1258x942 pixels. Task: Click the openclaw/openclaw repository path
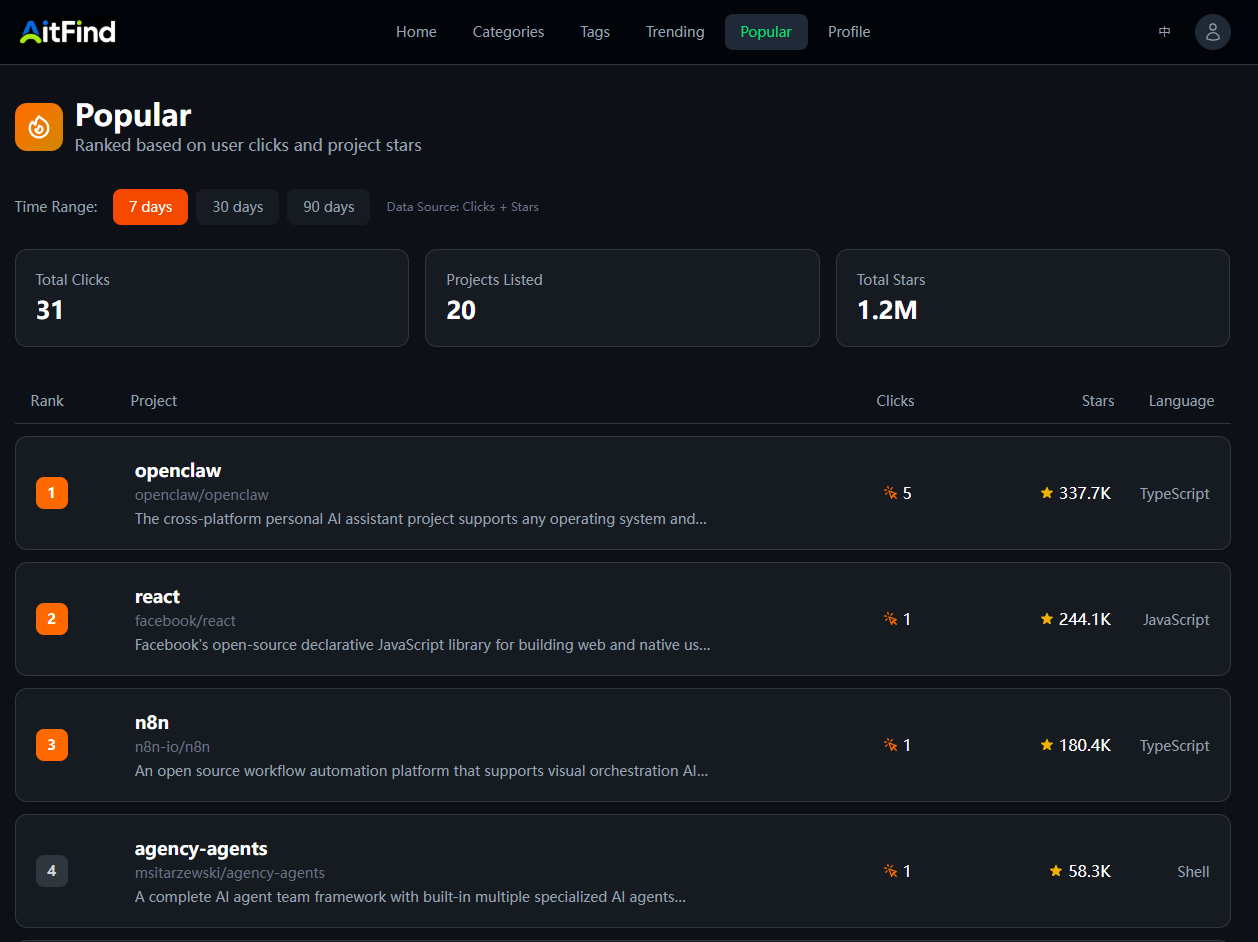[x=202, y=495]
